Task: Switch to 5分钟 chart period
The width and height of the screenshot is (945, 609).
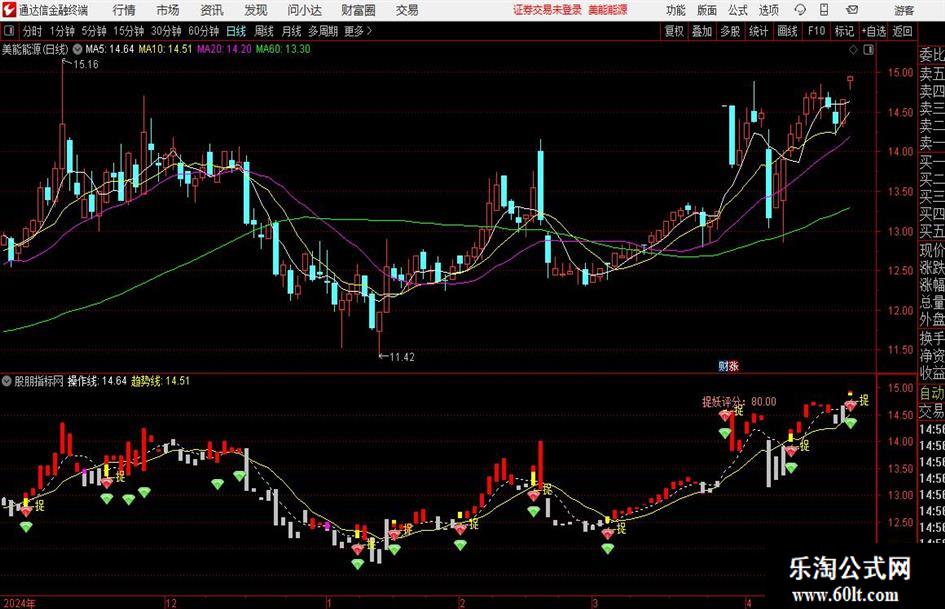Action: click(x=94, y=31)
